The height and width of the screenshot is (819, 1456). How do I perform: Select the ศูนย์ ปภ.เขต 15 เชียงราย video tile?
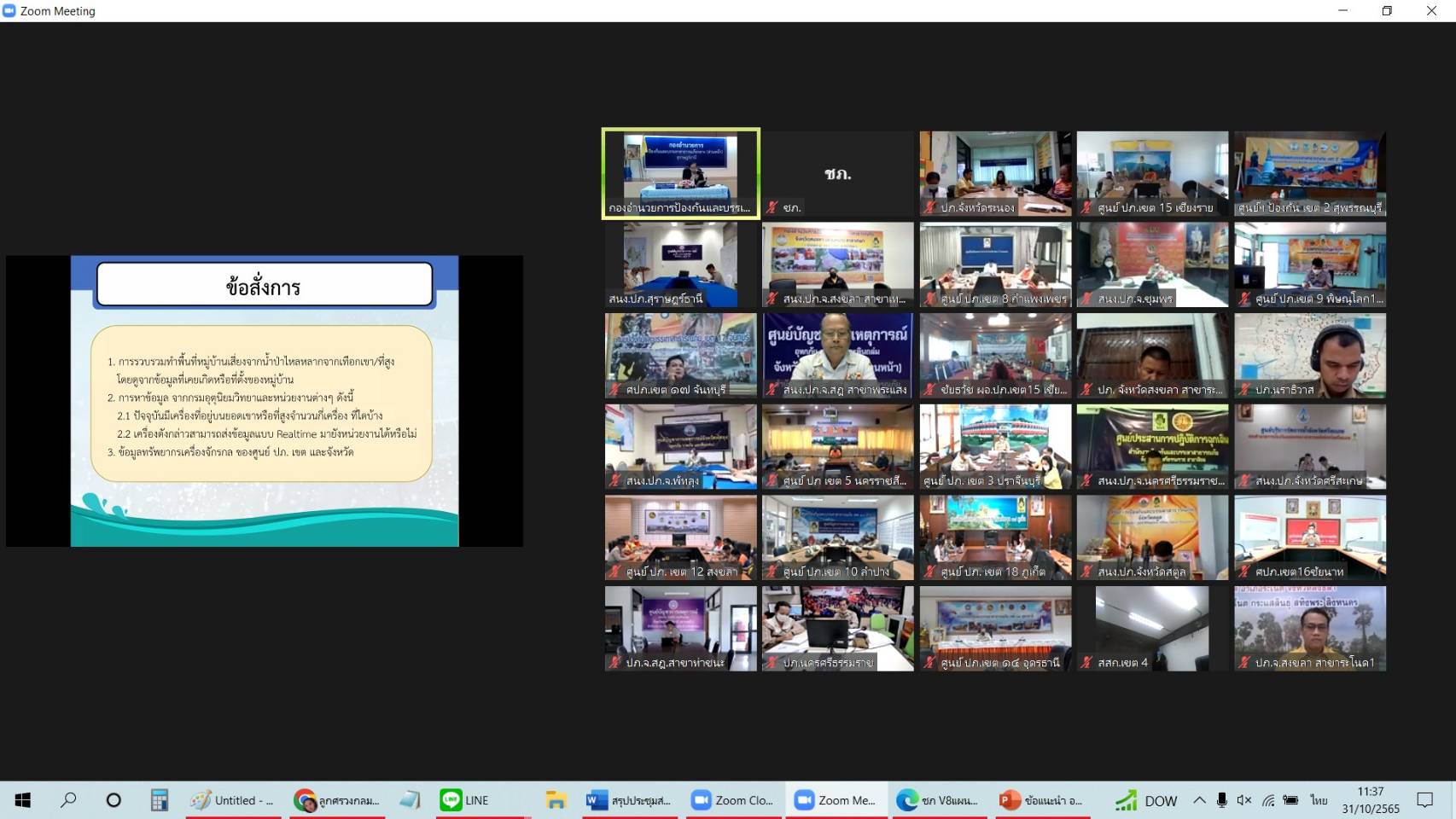pyautogui.click(x=1152, y=173)
